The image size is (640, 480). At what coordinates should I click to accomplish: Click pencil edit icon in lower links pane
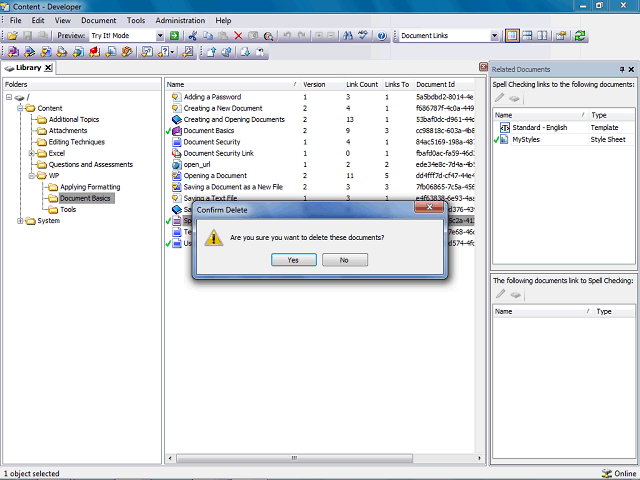click(x=500, y=294)
